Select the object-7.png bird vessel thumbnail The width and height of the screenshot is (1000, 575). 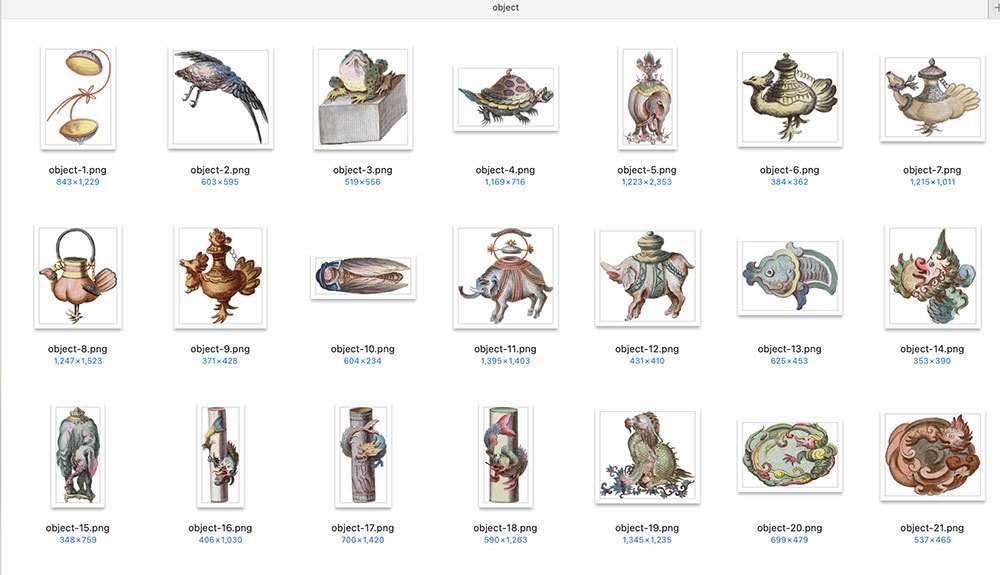(932, 98)
